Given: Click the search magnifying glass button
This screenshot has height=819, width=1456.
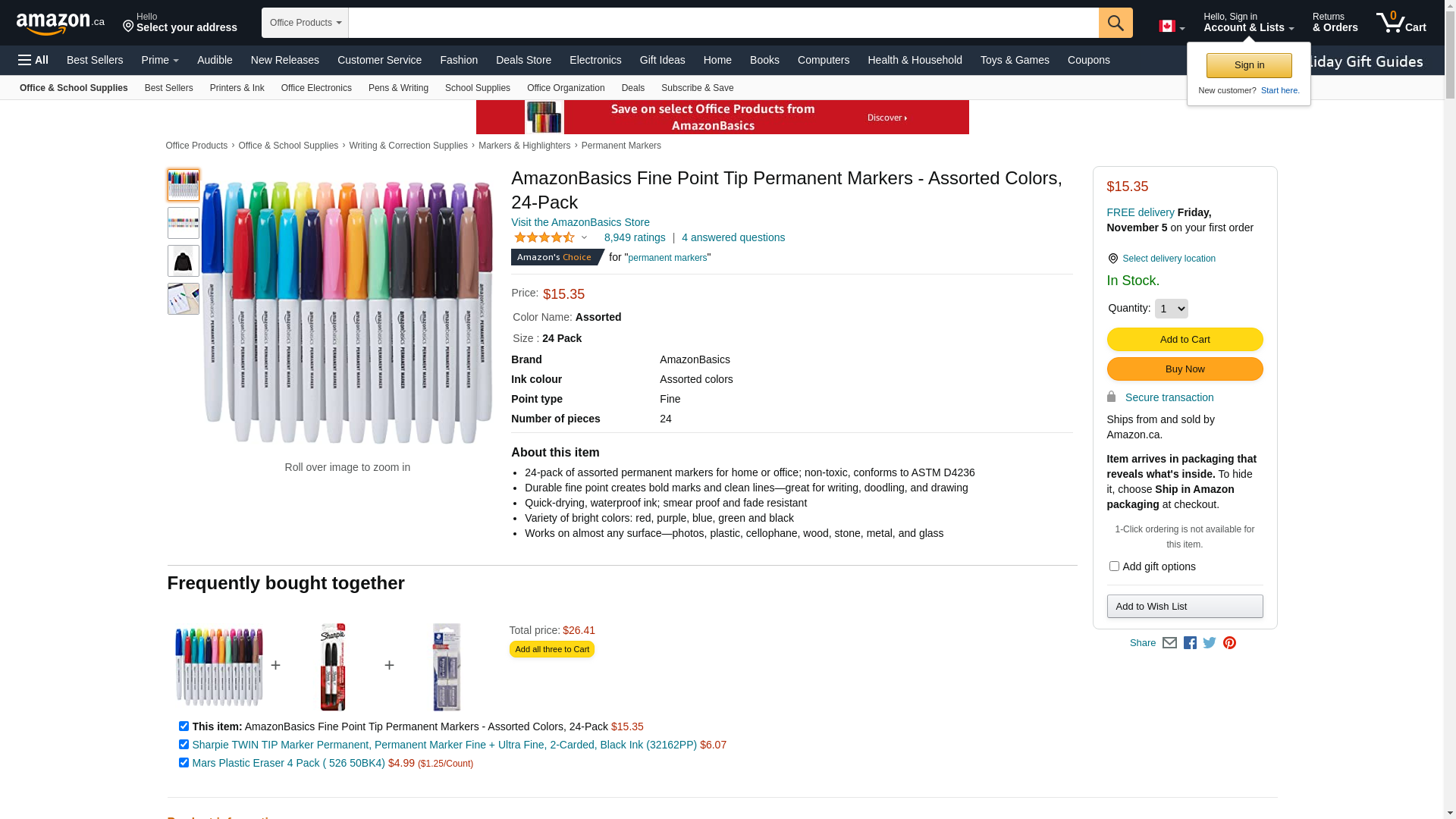Looking at the screenshot, I should point(1116,23).
